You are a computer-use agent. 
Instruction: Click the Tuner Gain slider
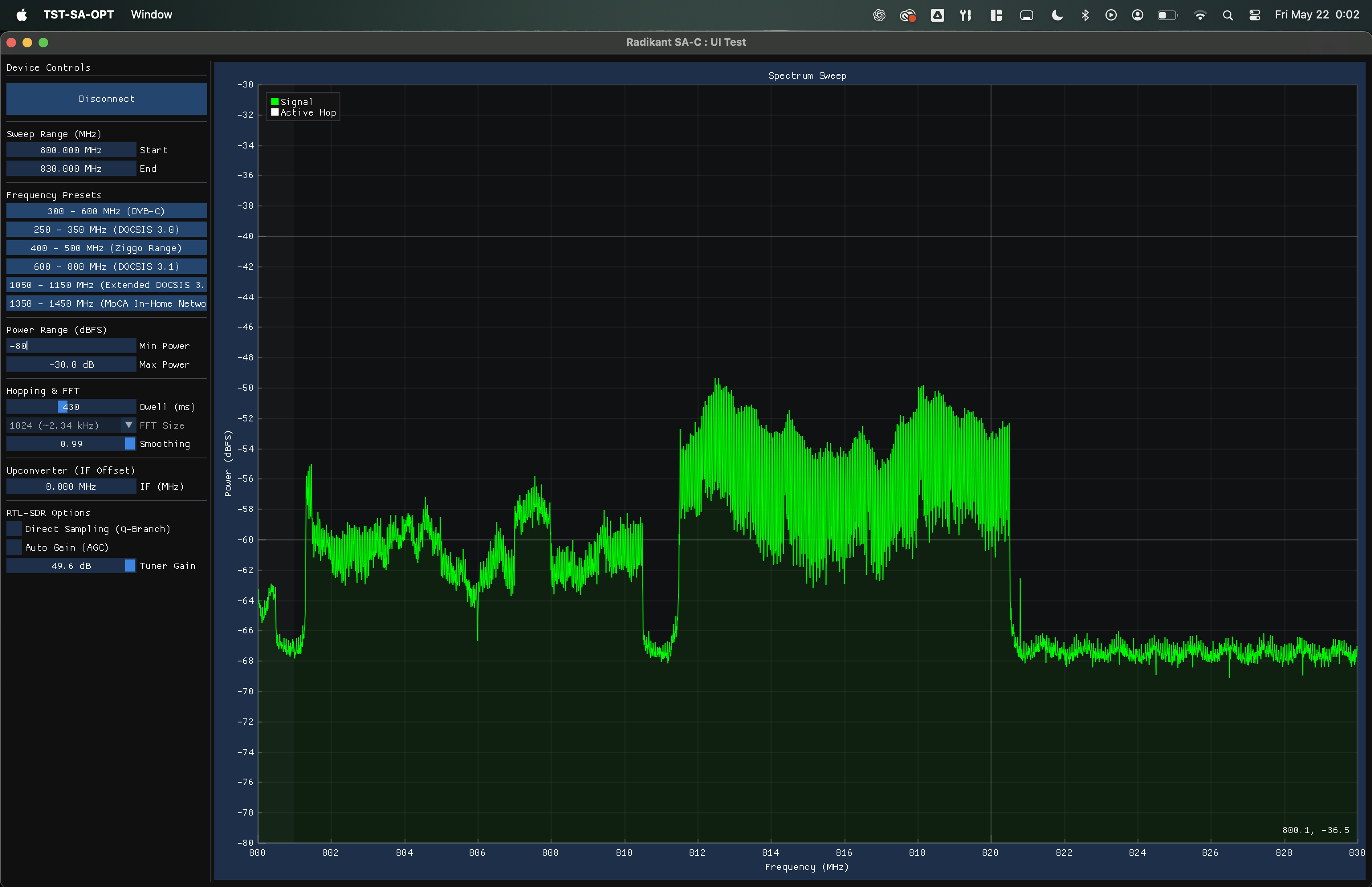[71, 566]
